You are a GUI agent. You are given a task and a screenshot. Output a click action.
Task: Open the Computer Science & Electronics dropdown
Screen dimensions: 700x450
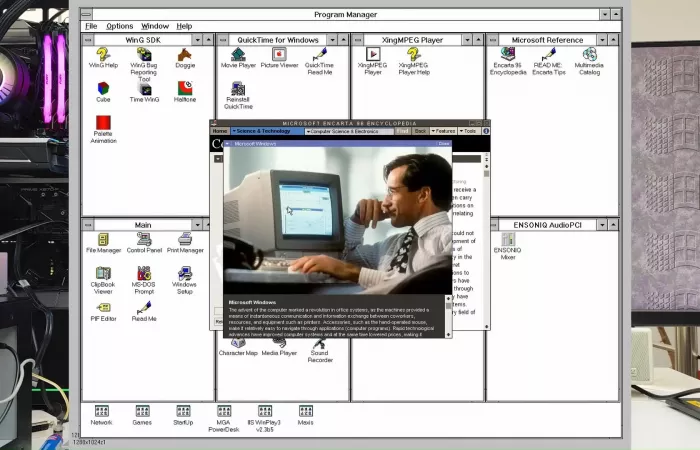(x=349, y=131)
